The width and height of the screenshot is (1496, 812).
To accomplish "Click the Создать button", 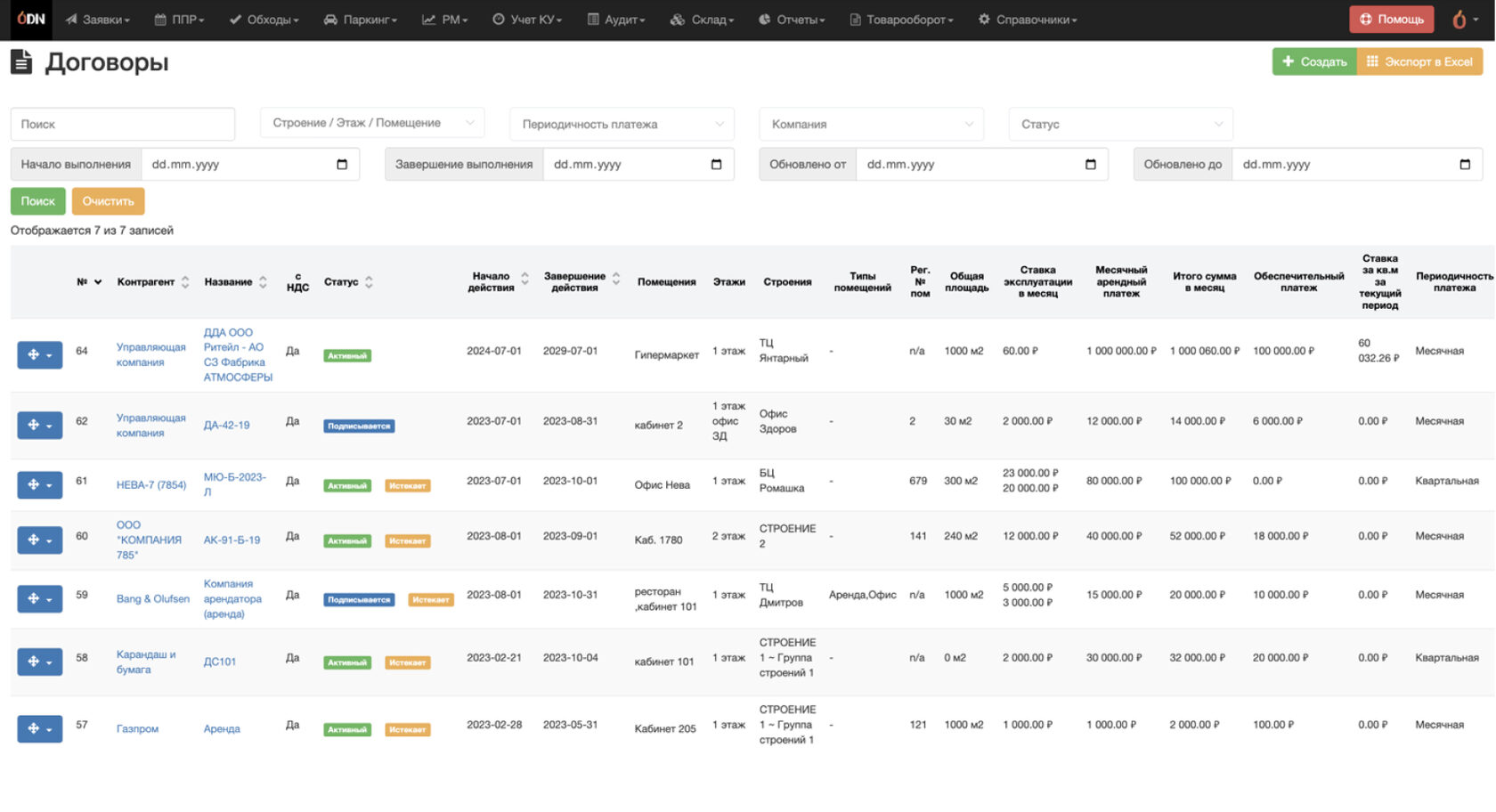I will point(1314,61).
